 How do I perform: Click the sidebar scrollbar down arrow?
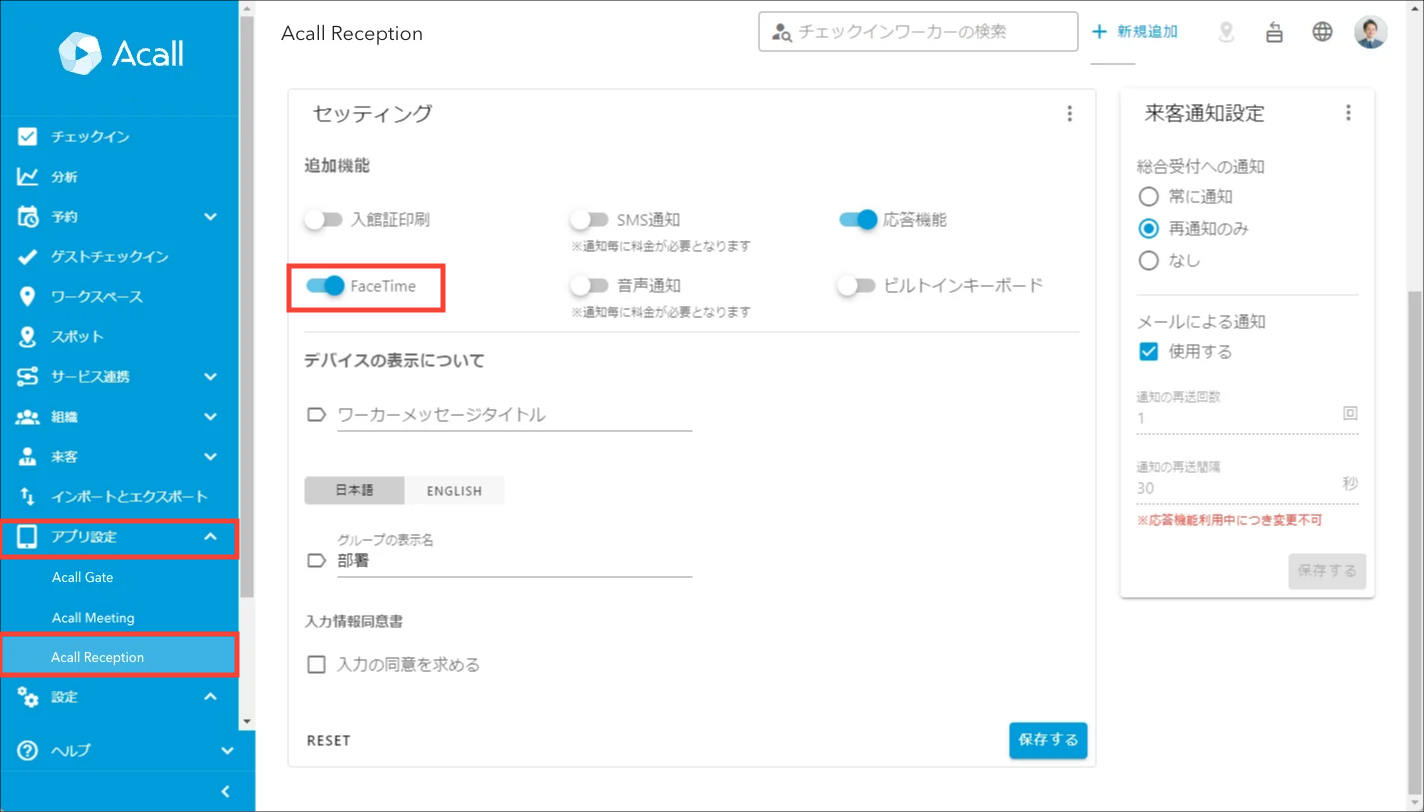click(x=247, y=721)
